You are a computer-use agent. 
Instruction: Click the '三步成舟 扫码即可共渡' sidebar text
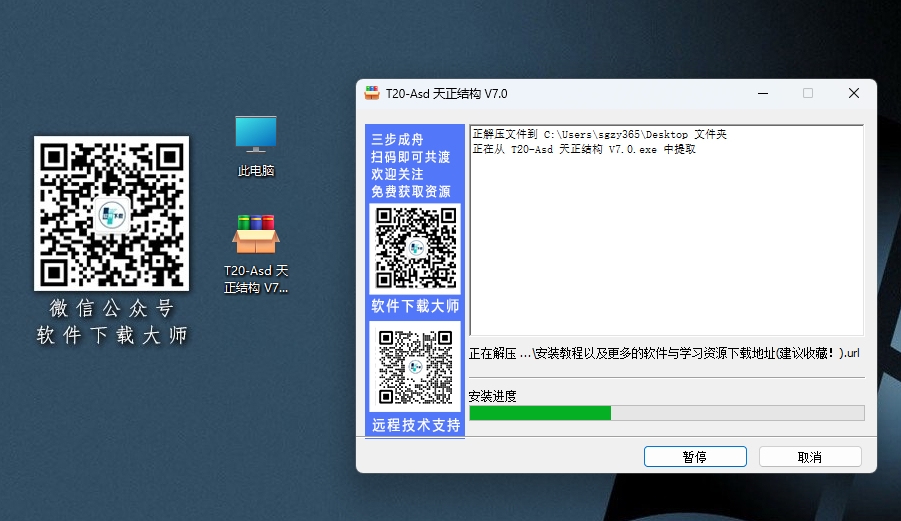pyautogui.click(x=410, y=148)
